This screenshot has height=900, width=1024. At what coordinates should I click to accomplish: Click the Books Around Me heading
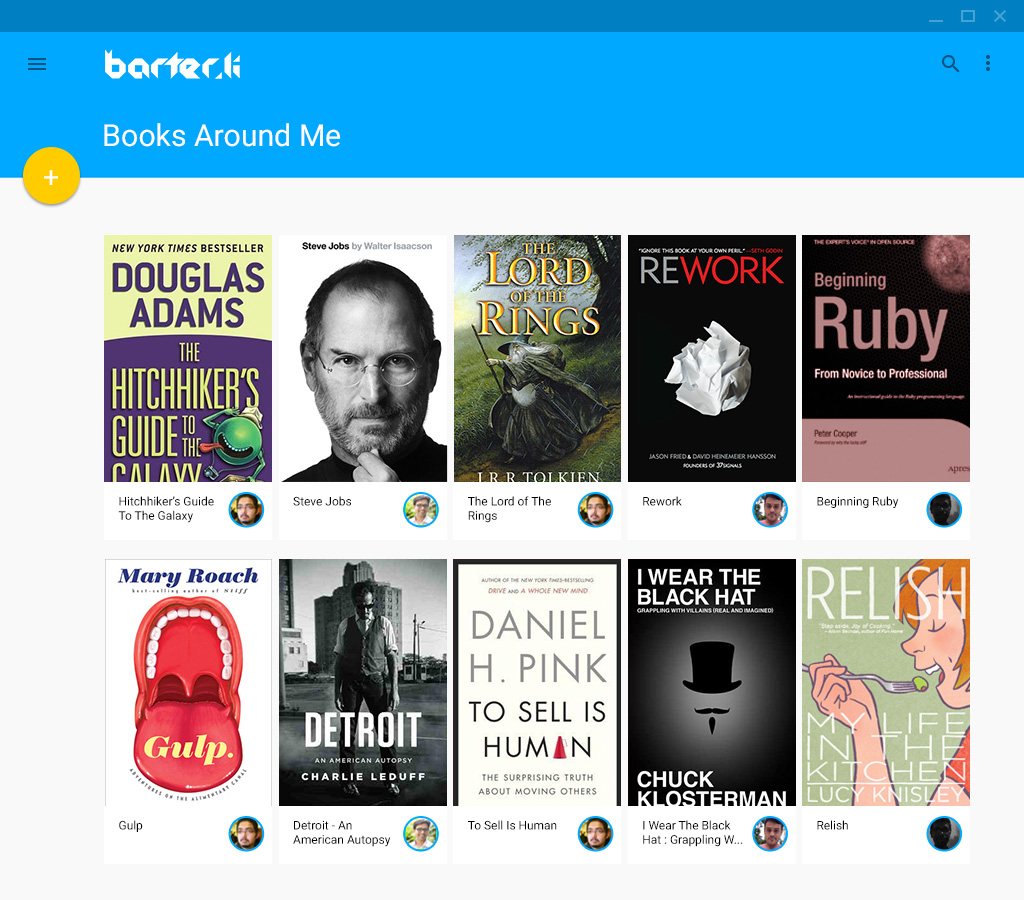(222, 136)
